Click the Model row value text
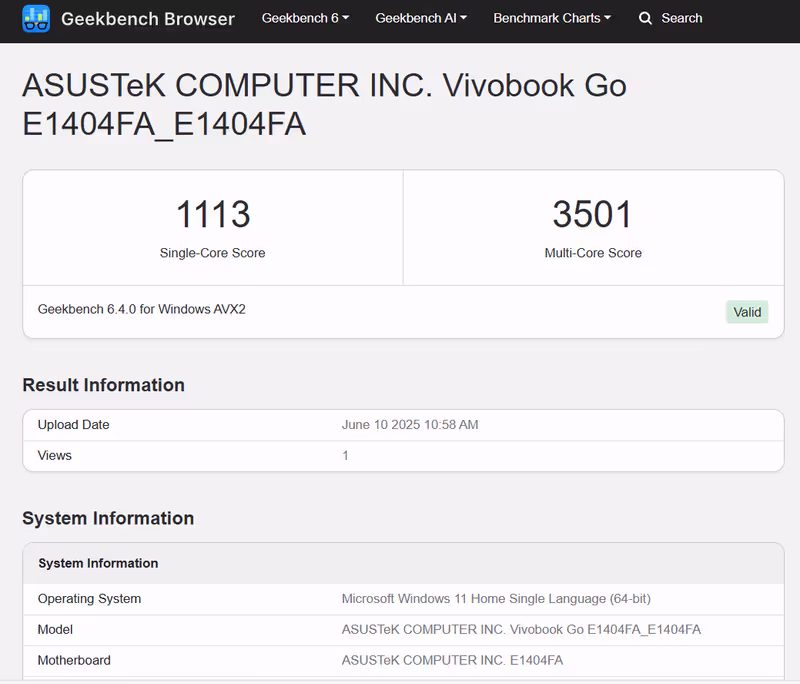The height and width of the screenshot is (684, 800). 521,630
